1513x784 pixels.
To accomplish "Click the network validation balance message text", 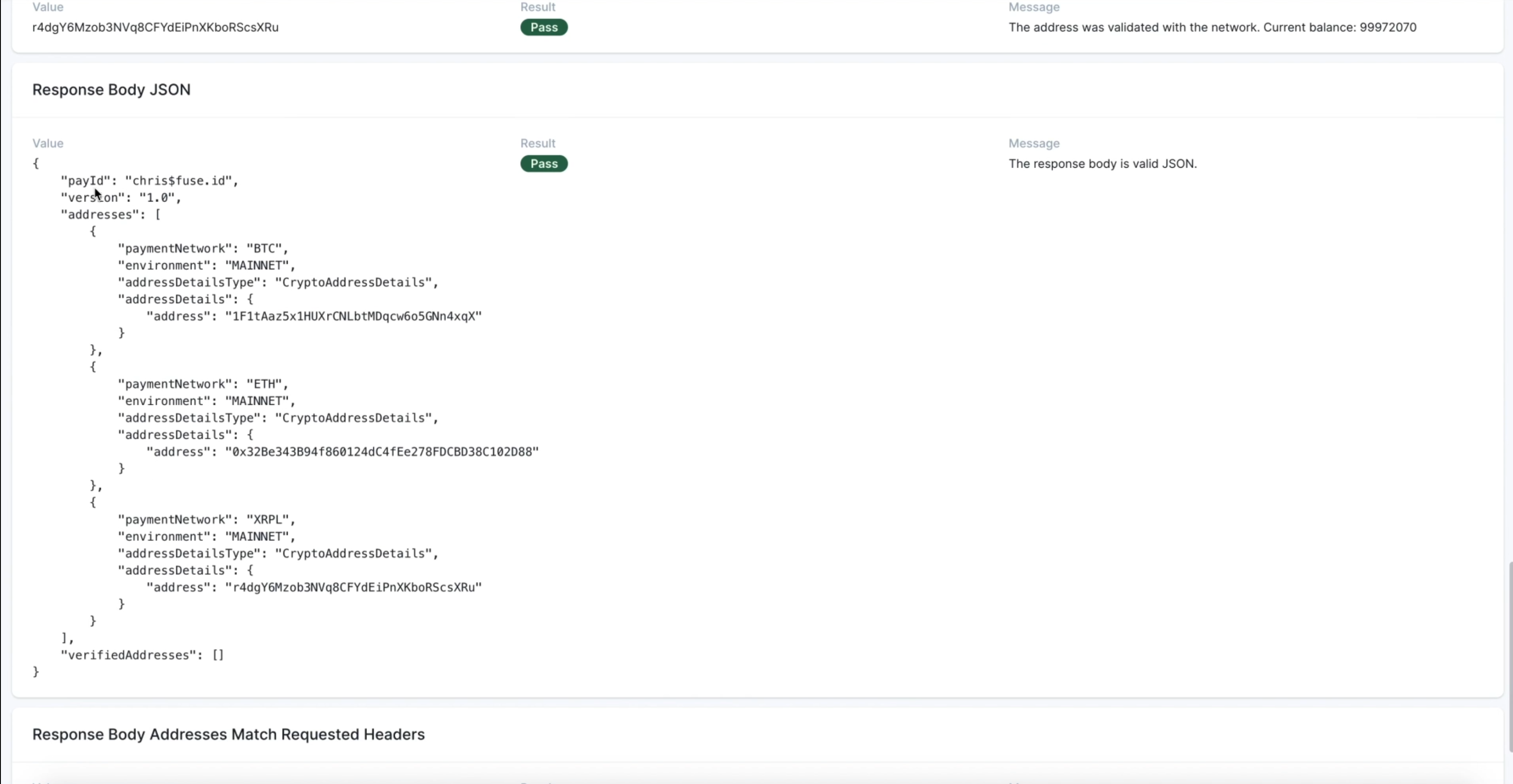I will (x=1212, y=27).
